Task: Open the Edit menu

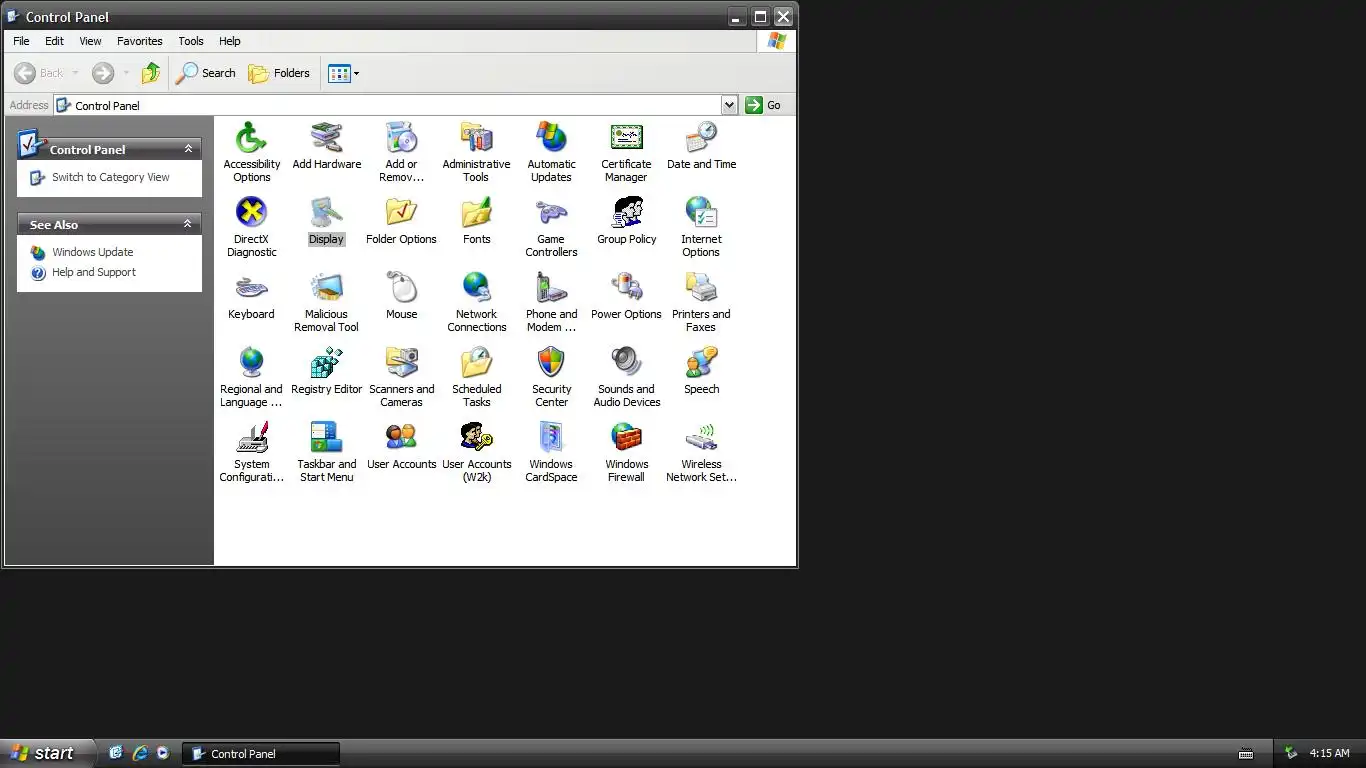Action: pos(54,41)
